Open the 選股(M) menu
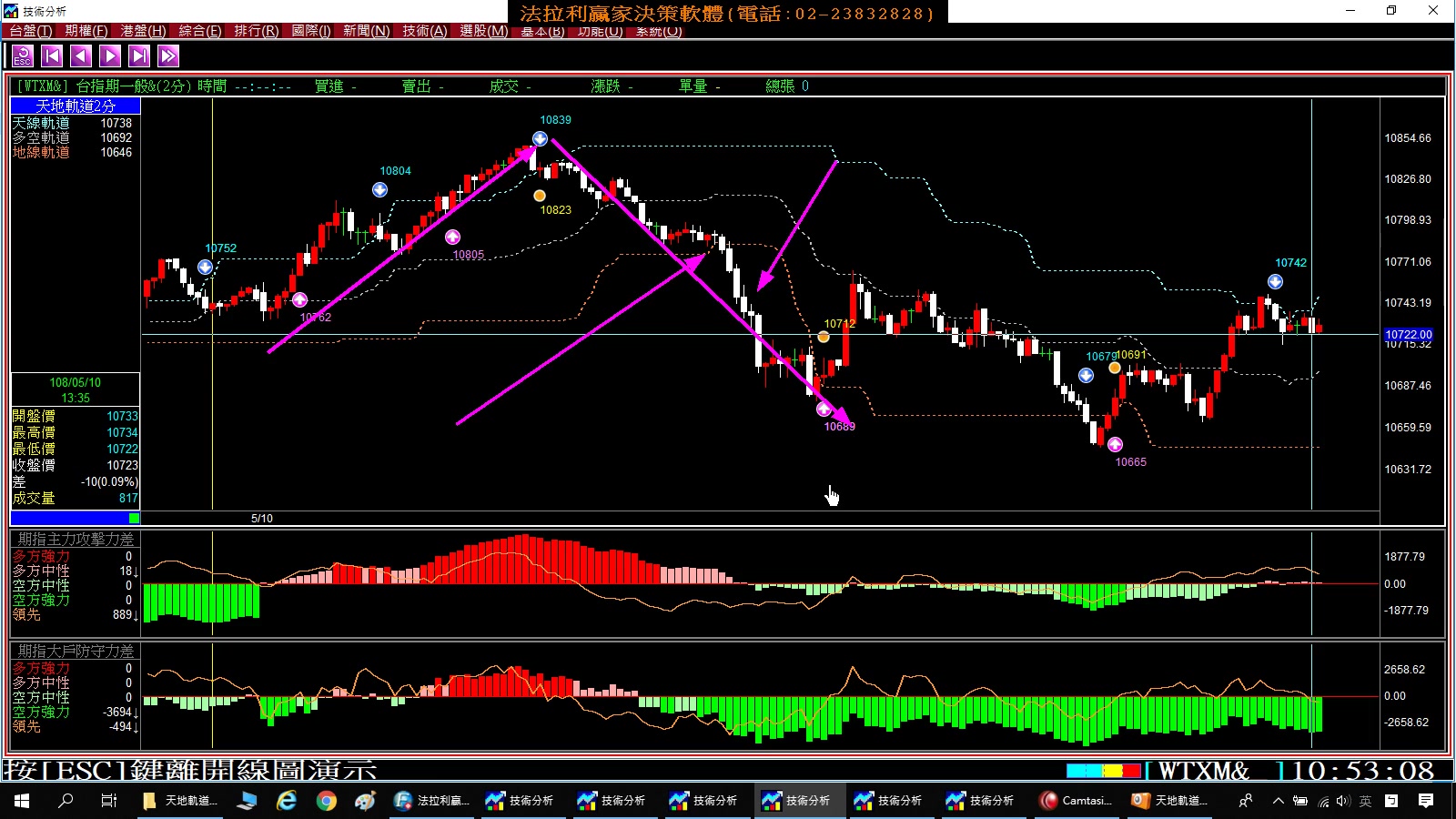This screenshot has height=819, width=1456. tap(483, 31)
